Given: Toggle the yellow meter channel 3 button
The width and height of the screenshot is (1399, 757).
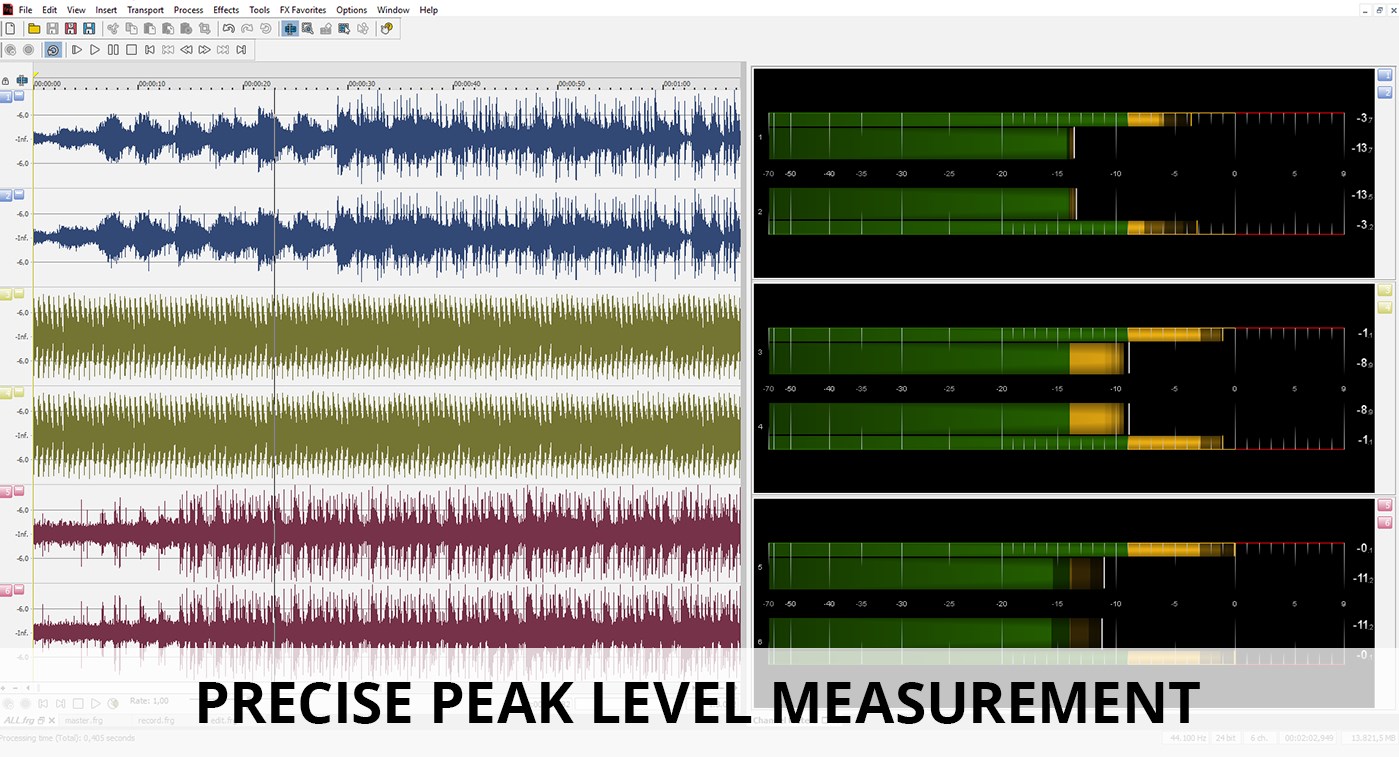Looking at the screenshot, I should (x=1385, y=290).
